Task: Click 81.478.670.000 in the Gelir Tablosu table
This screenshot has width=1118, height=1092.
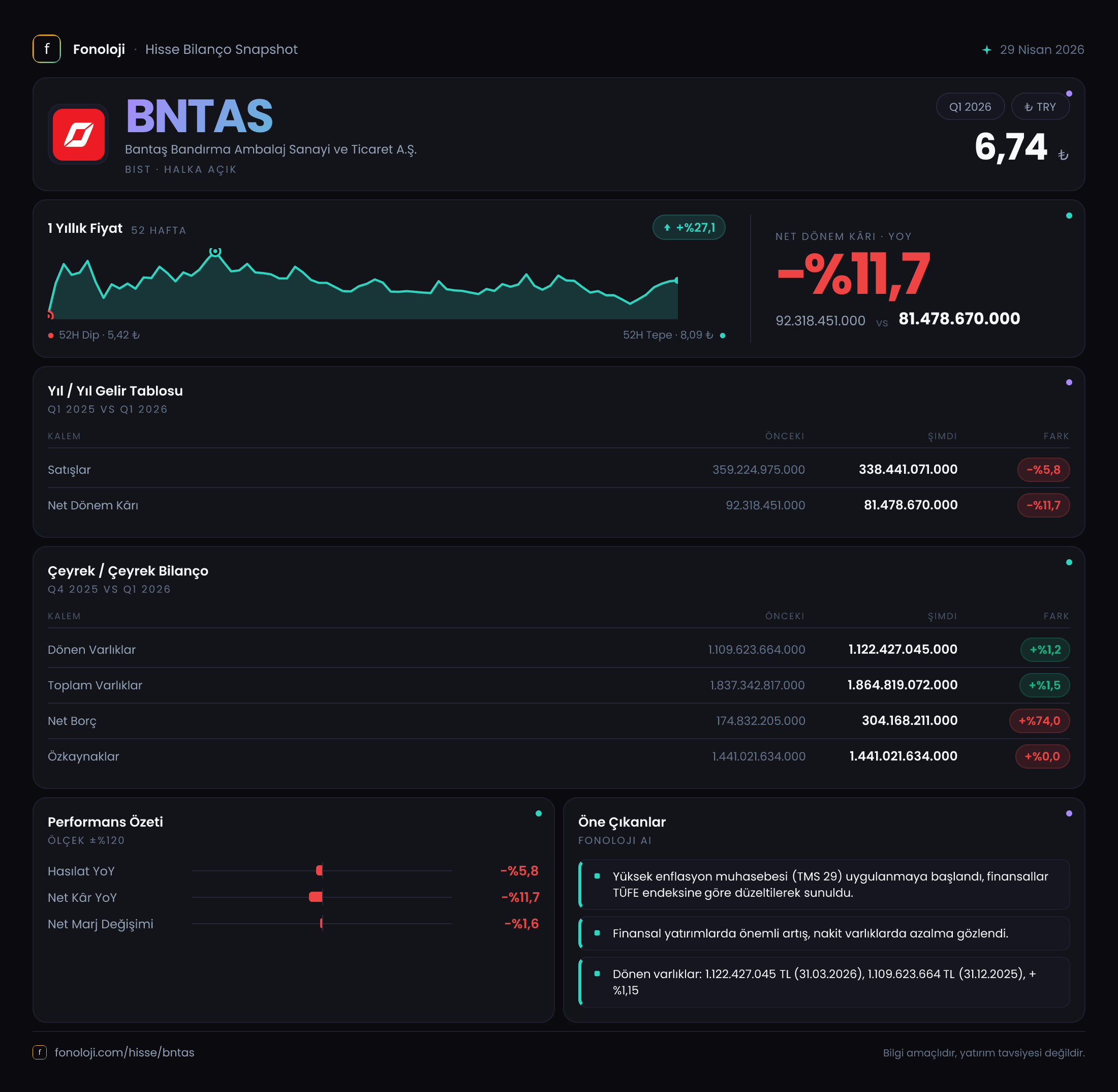Action: tap(911, 505)
